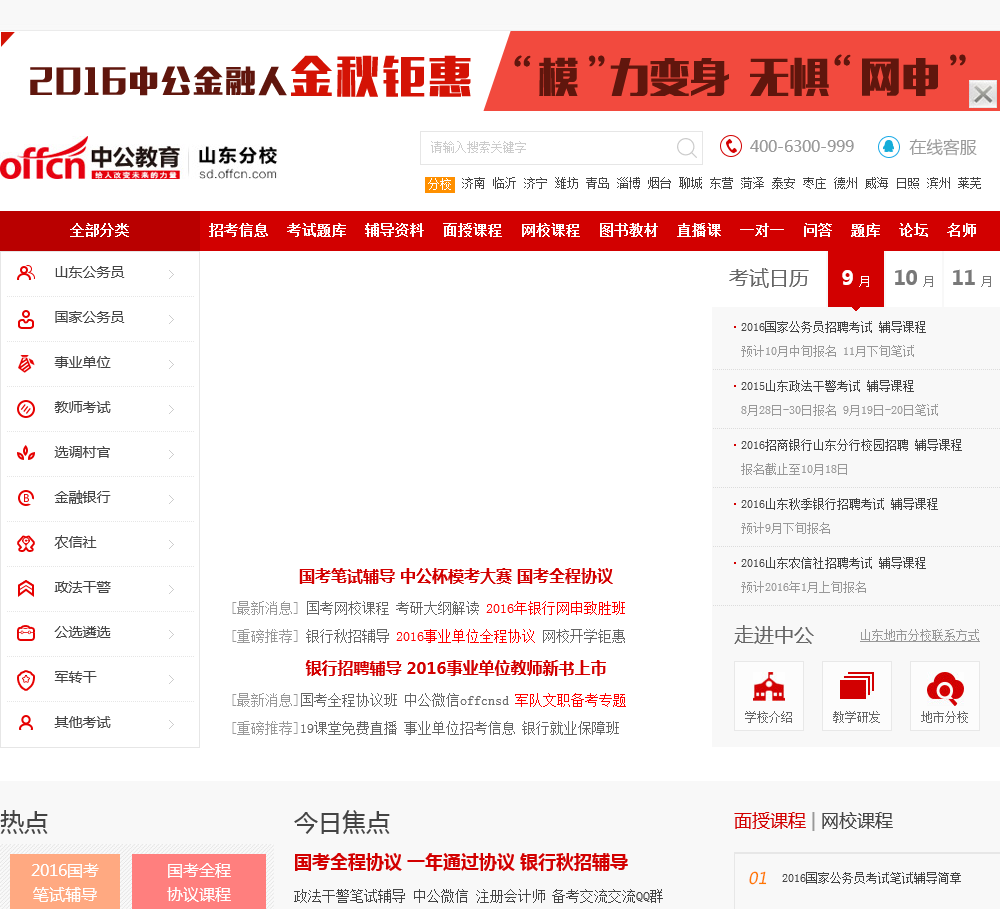Go to 招考信息 in navigation bar
The width and height of the screenshot is (1000, 909).
238,230
